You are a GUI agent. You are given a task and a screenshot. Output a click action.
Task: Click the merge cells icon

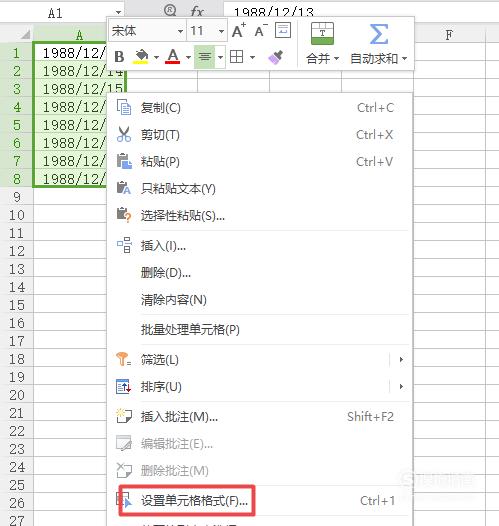coord(322,33)
